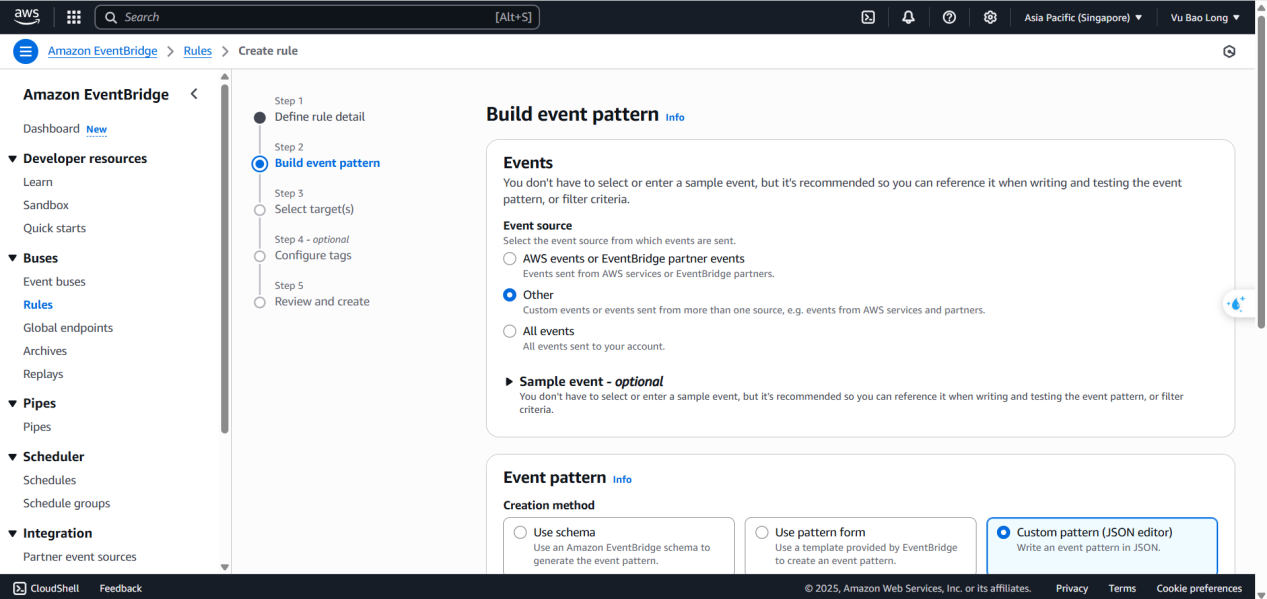Select Step 4 Configure tags

click(313, 255)
